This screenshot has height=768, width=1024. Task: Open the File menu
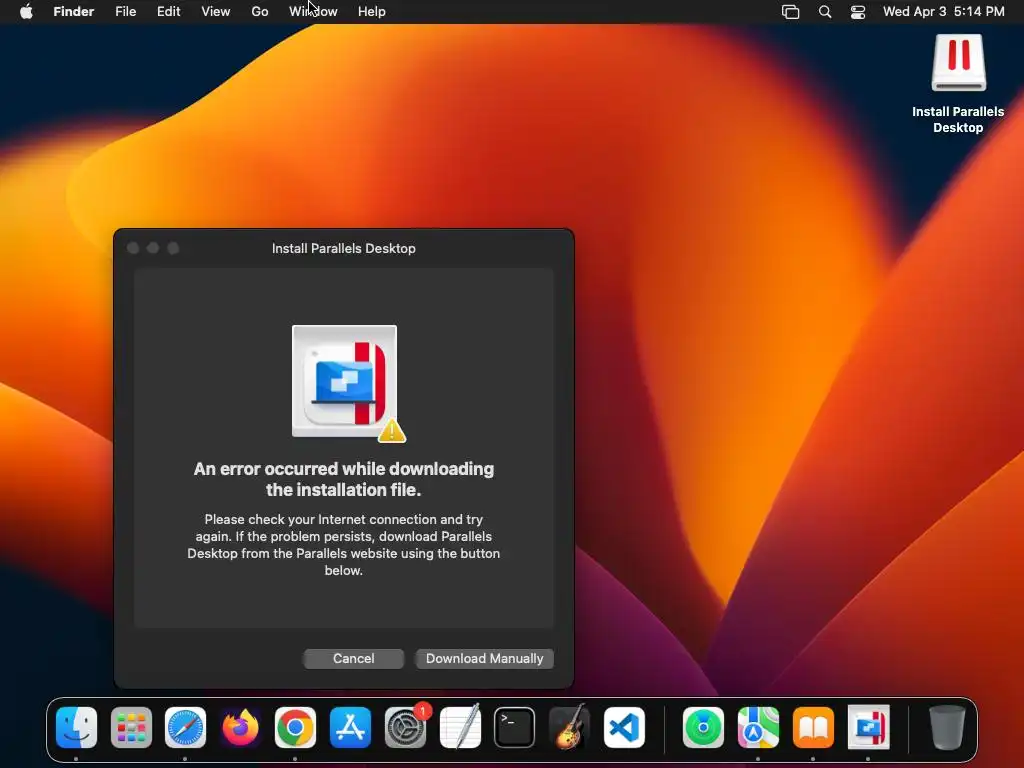click(125, 12)
